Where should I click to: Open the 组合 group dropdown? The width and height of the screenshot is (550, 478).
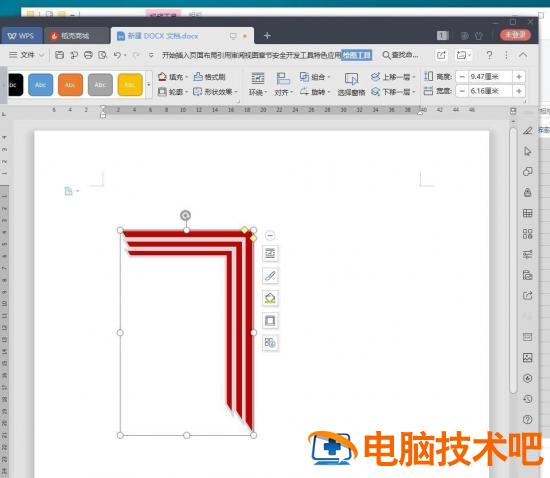pyautogui.click(x=315, y=77)
